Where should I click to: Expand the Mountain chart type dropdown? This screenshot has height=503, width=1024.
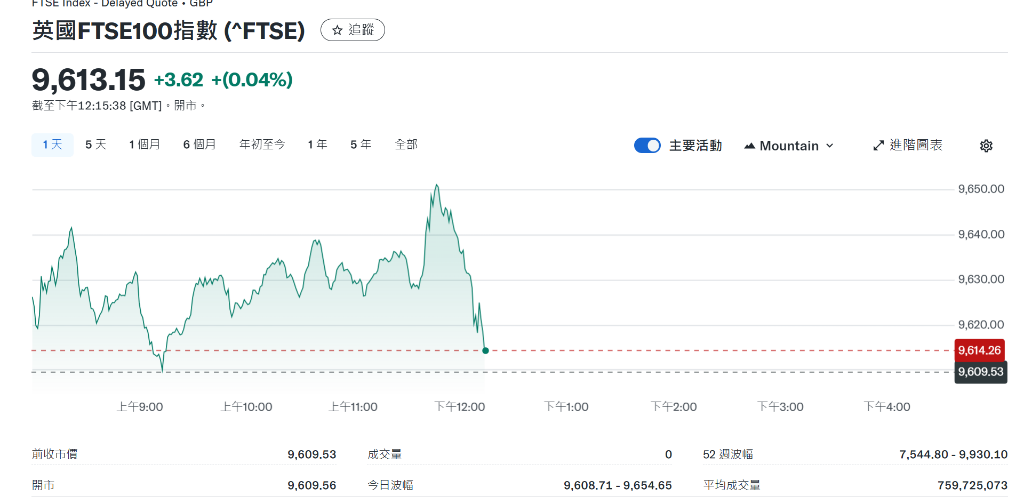tap(828, 146)
